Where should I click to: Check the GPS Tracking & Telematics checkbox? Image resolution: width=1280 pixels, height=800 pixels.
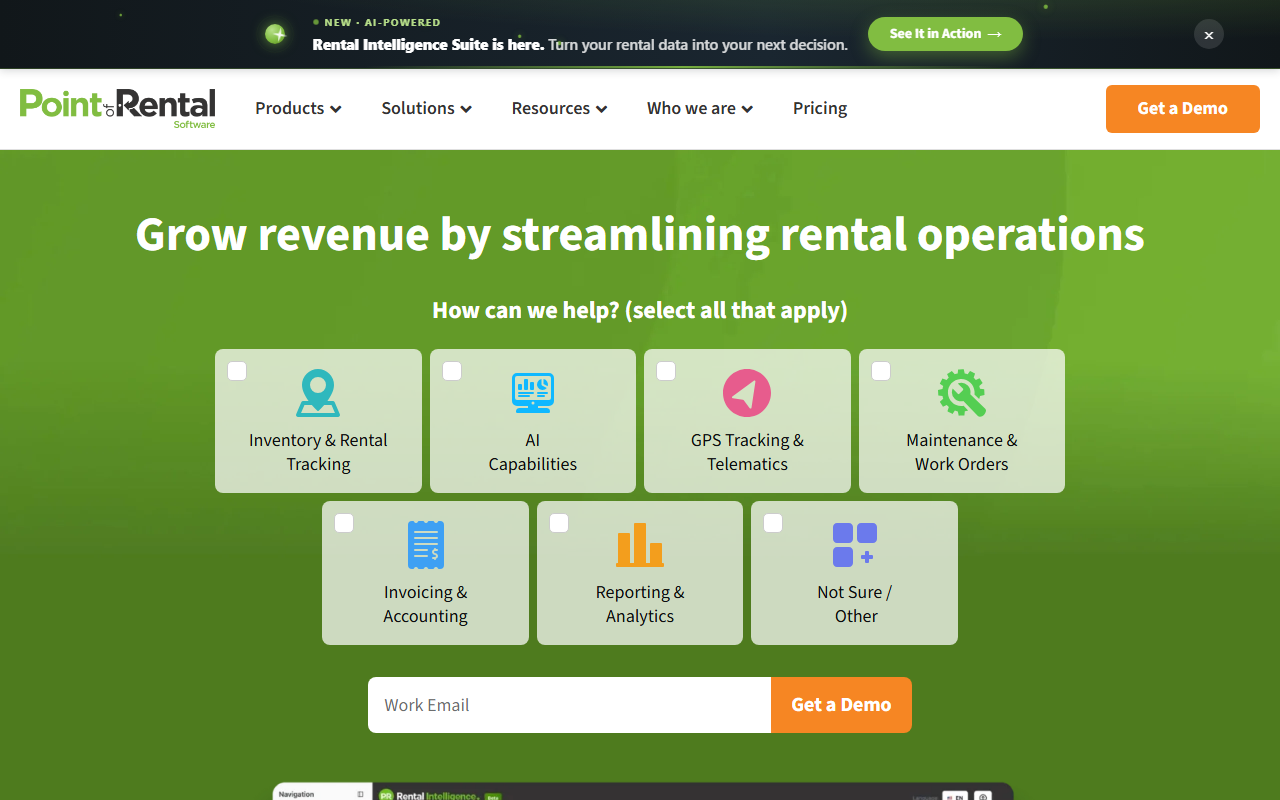[666, 371]
